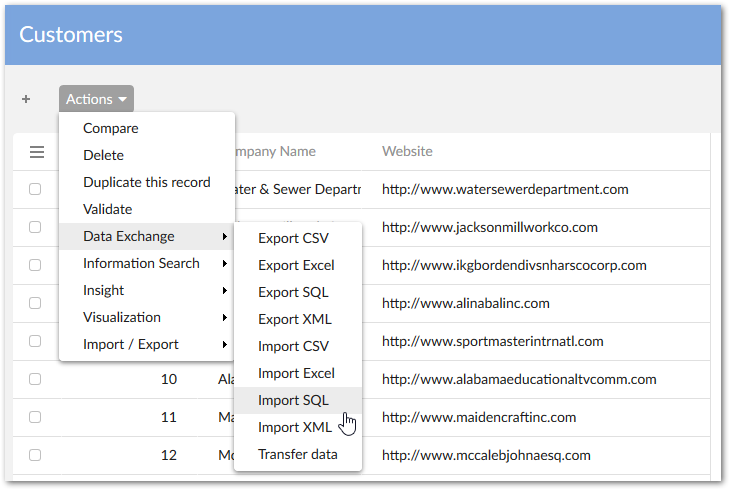Choose Export SQL

(298, 292)
